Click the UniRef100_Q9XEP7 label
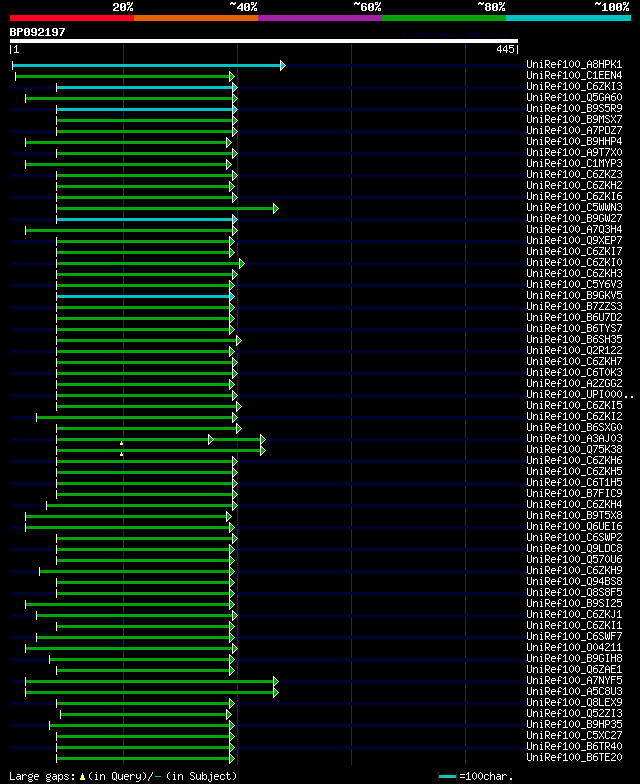640x784 pixels. click(574, 240)
